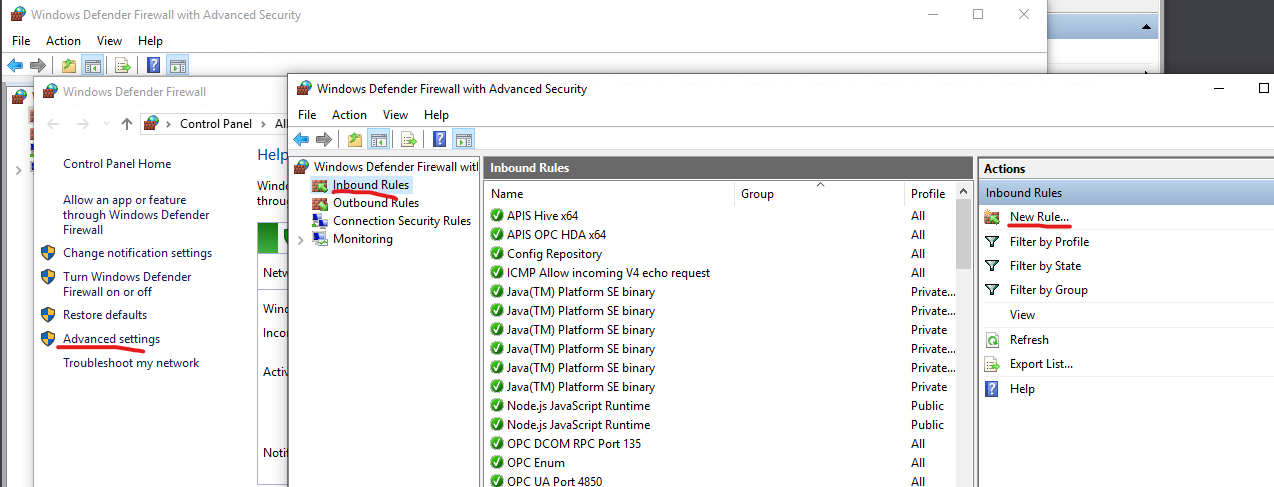Open the Action menu in front window
This screenshot has width=1274, height=487.
349,115
